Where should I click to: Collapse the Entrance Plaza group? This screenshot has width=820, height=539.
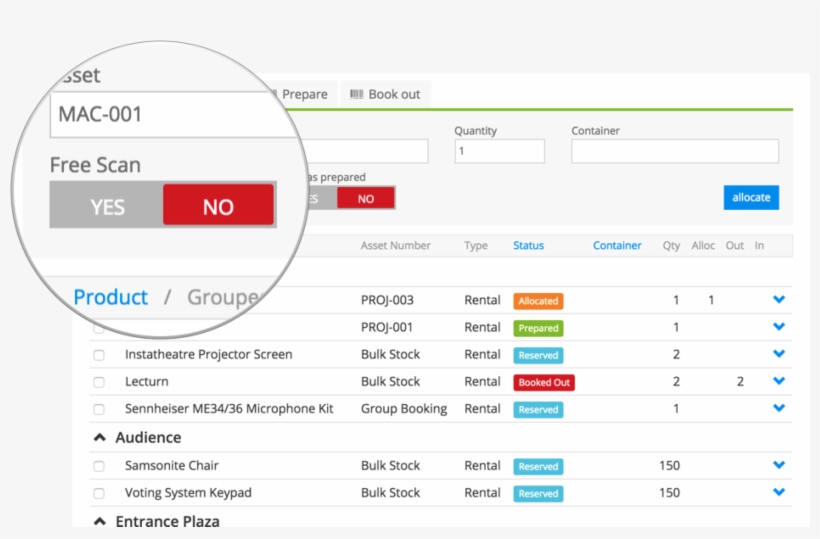point(99,521)
